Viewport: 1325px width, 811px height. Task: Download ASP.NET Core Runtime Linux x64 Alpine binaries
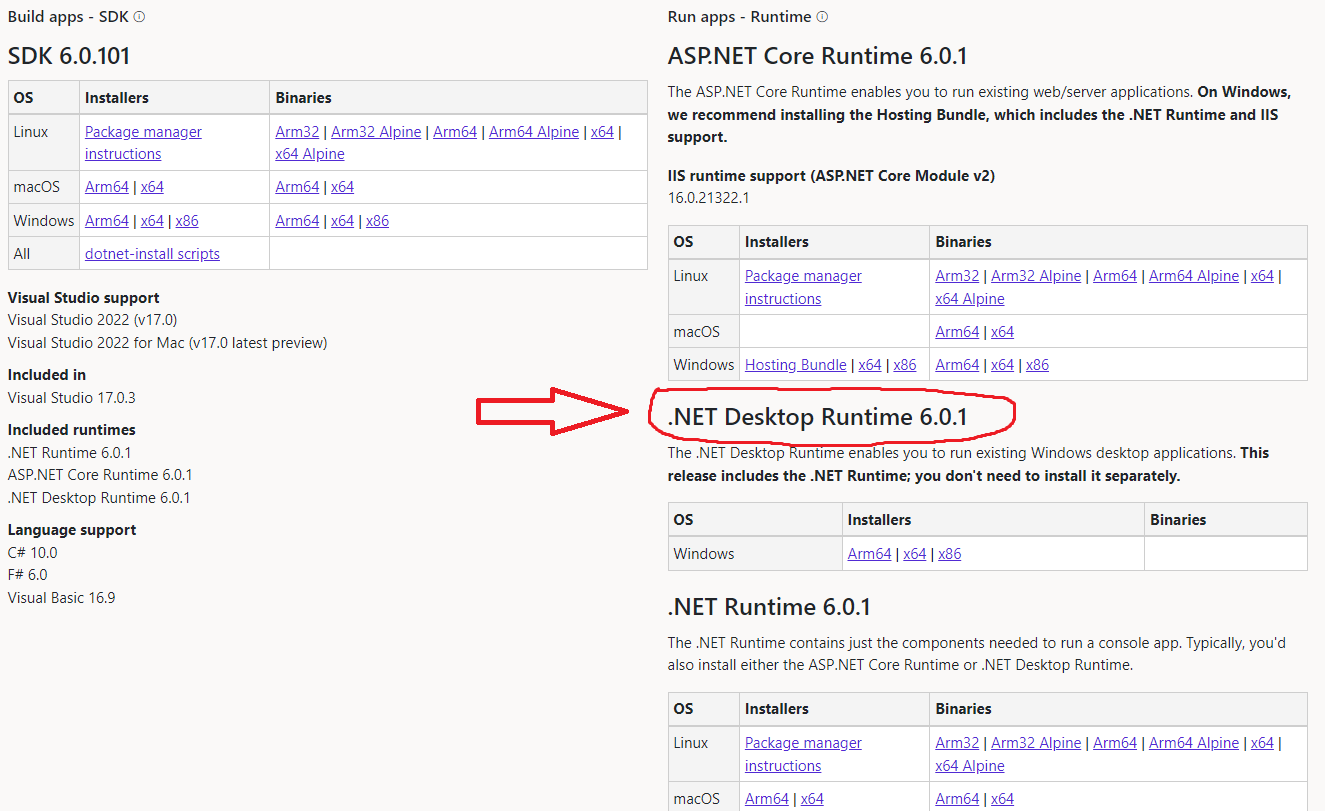pos(970,299)
